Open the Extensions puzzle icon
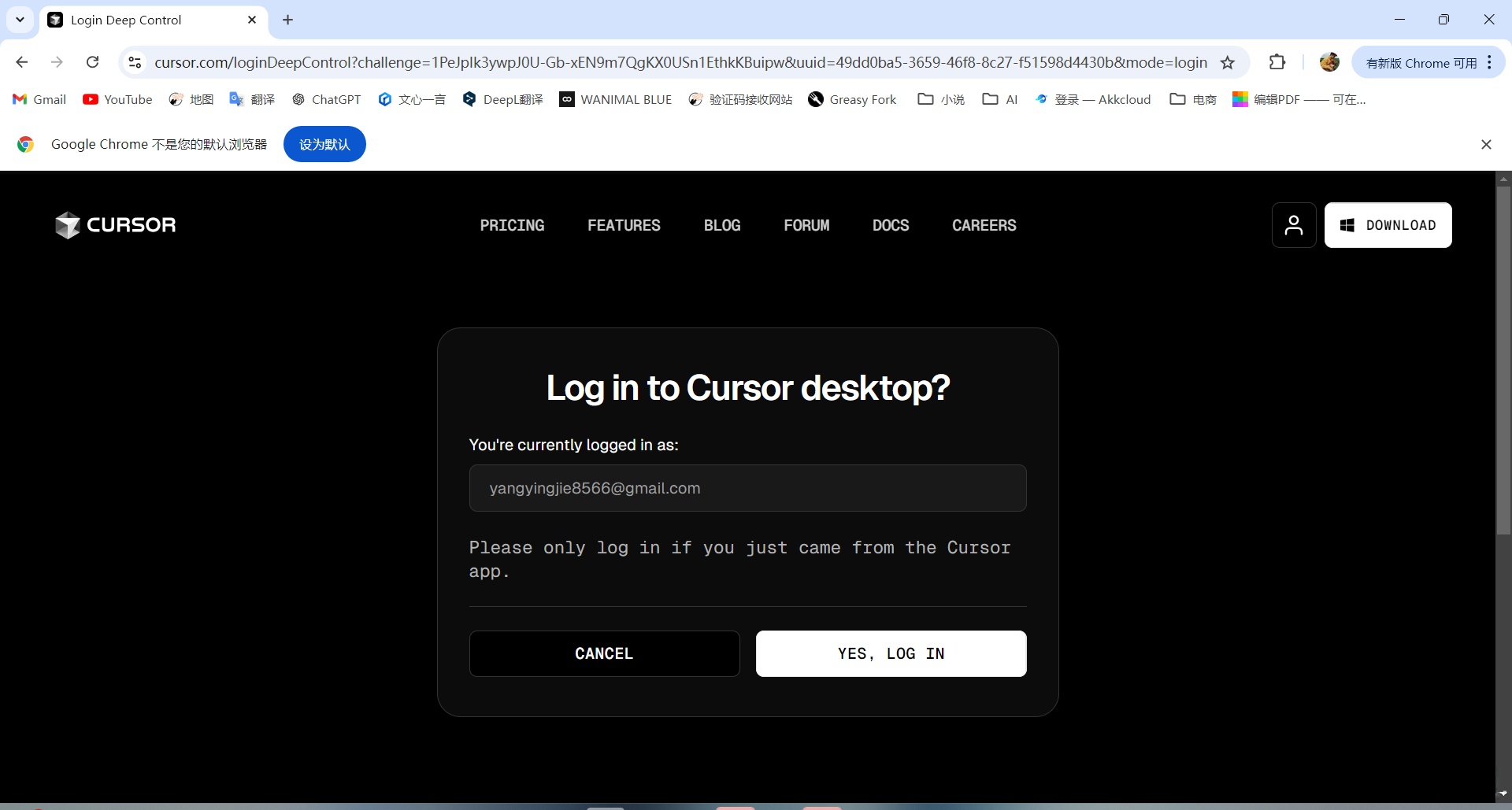Viewport: 1512px width, 810px height. pyautogui.click(x=1277, y=62)
